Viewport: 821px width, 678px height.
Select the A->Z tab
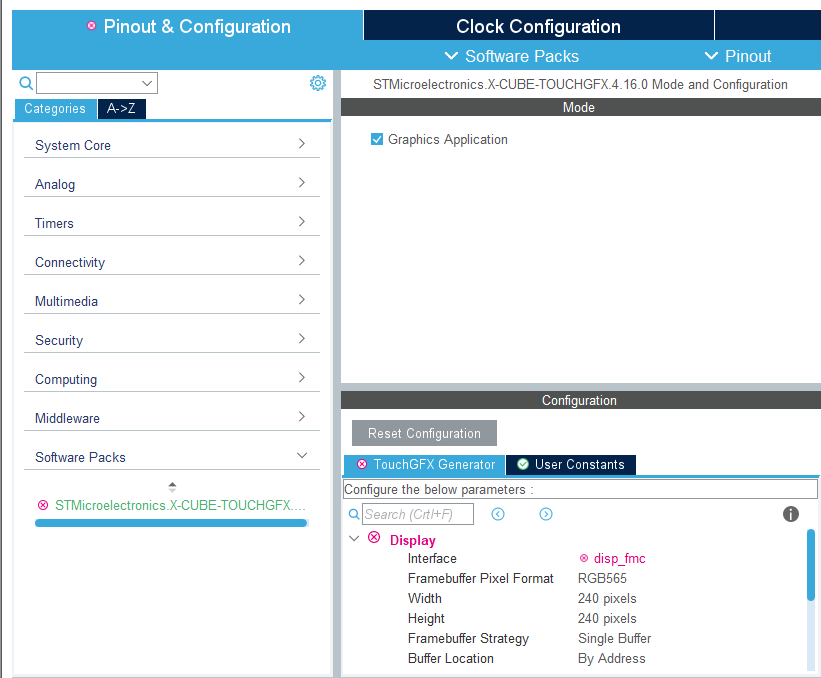121,108
